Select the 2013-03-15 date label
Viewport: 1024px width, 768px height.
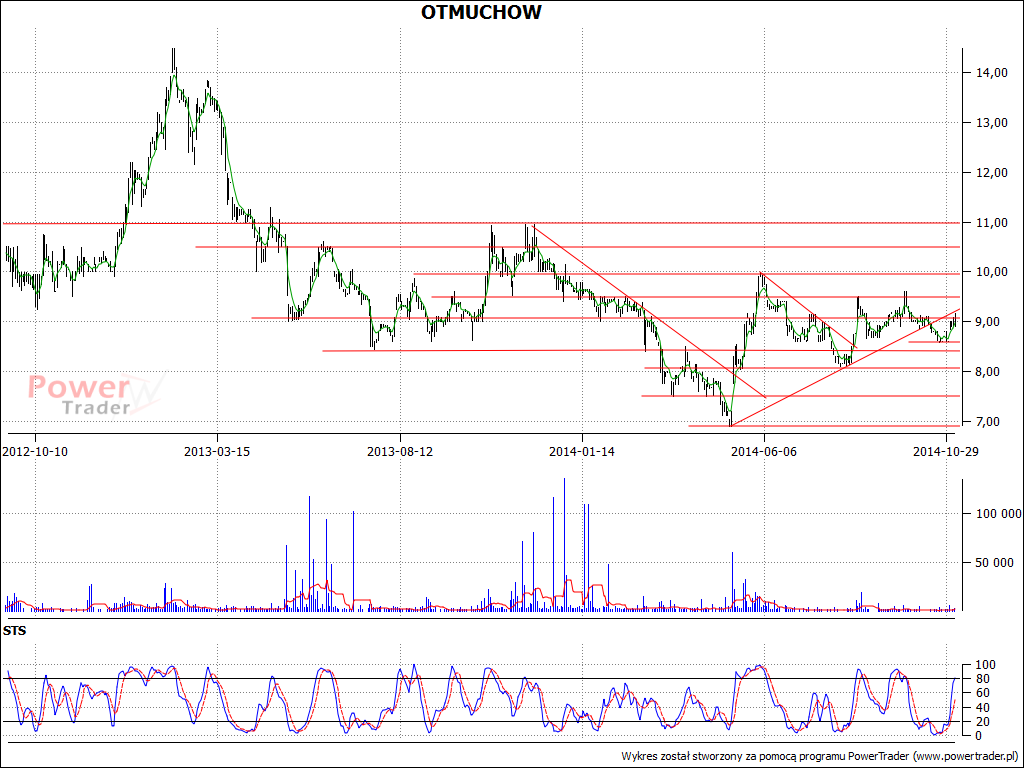pyautogui.click(x=217, y=451)
